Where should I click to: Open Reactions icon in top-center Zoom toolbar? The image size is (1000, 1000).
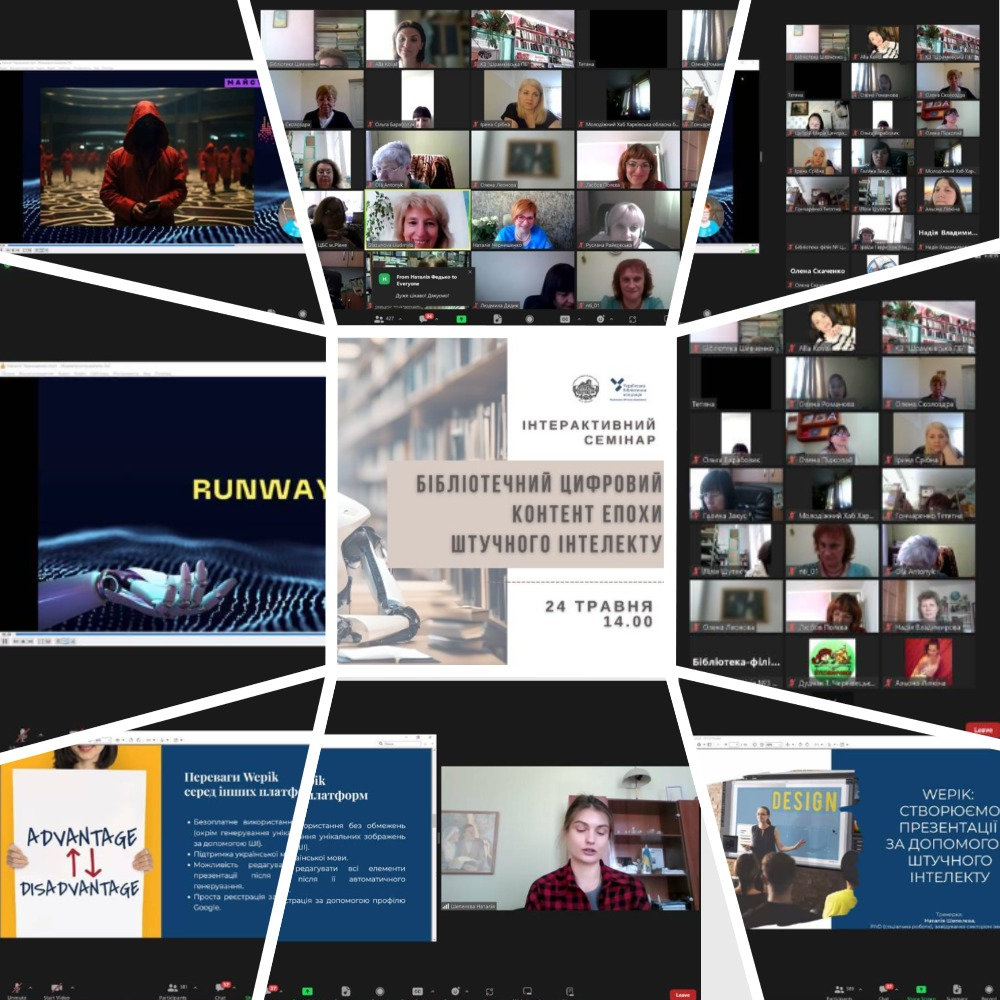pos(600,319)
